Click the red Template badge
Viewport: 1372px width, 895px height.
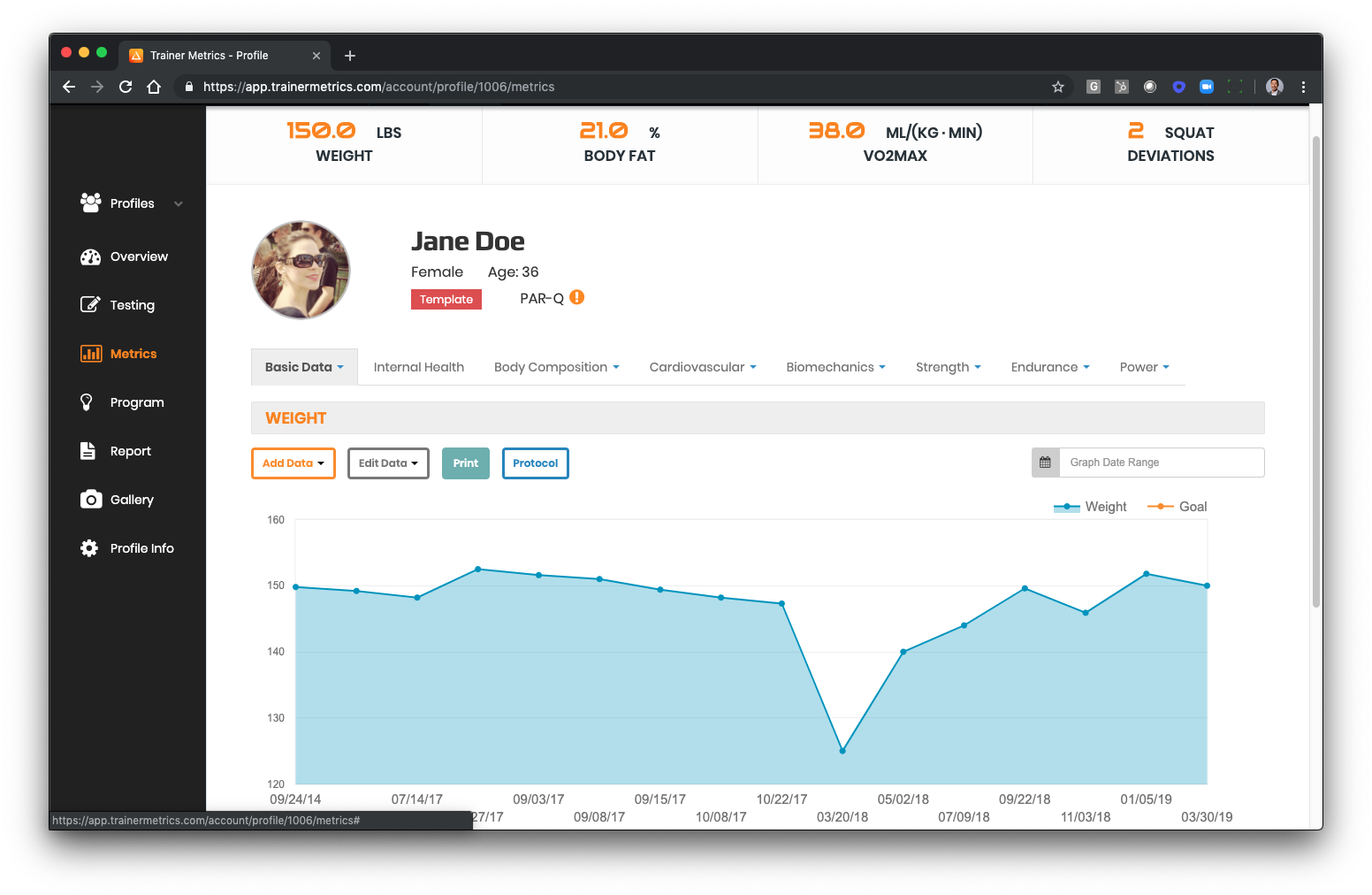pyautogui.click(x=446, y=300)
